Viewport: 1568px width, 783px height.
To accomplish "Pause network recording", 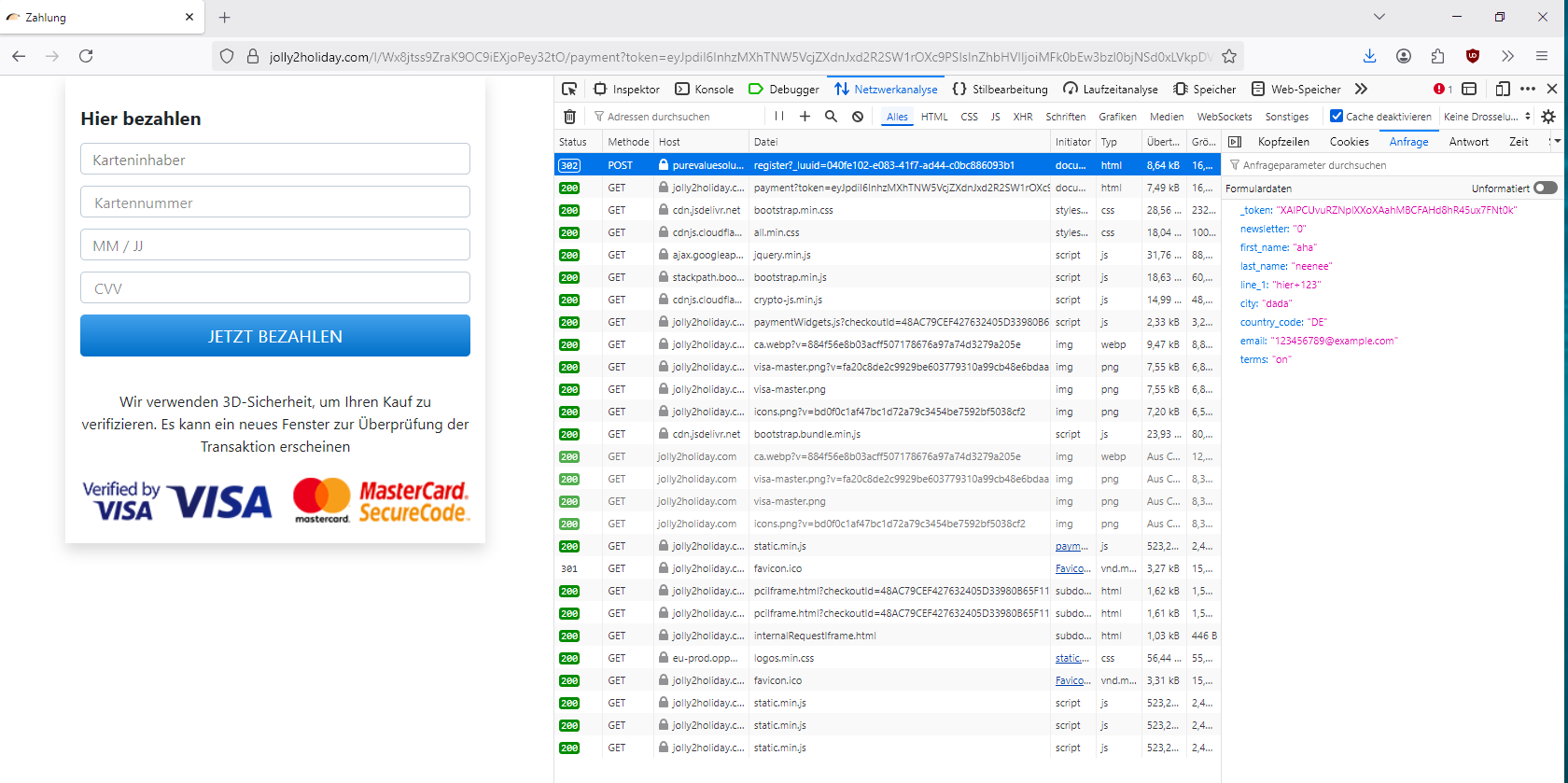I will [779, 117].
